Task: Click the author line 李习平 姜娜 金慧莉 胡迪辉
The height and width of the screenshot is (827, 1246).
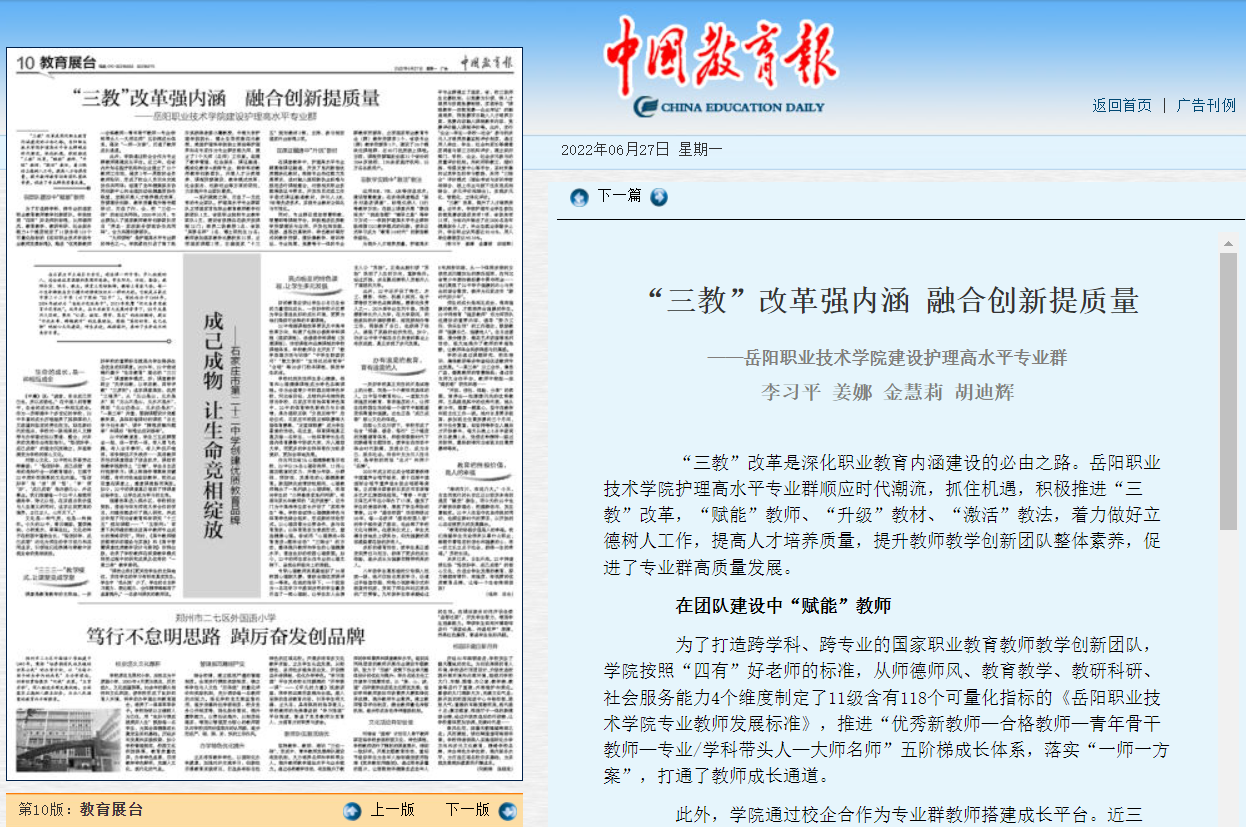Action: tap(888, 392)
